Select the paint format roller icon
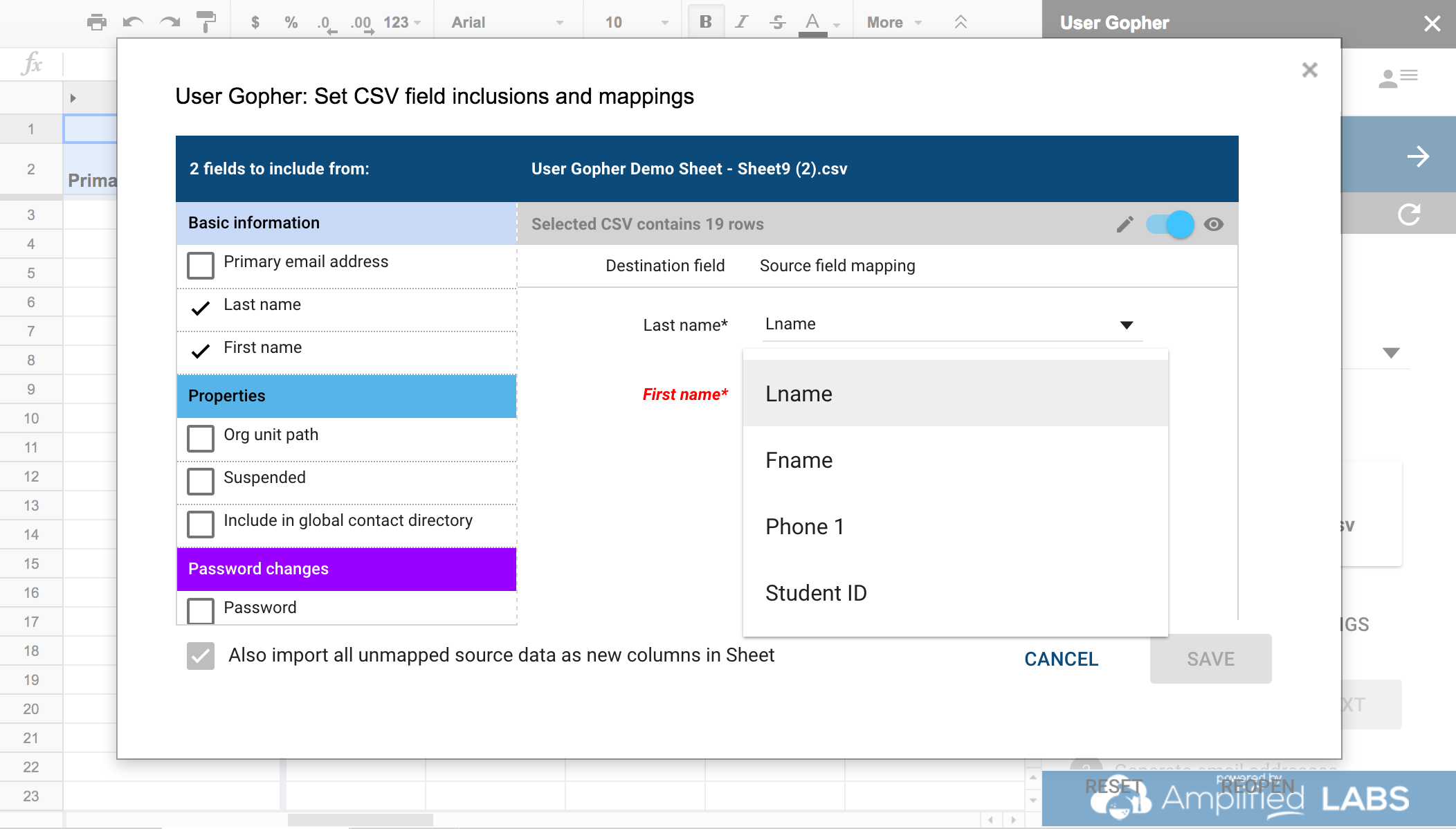The image size is (1456, 829). 206,22
